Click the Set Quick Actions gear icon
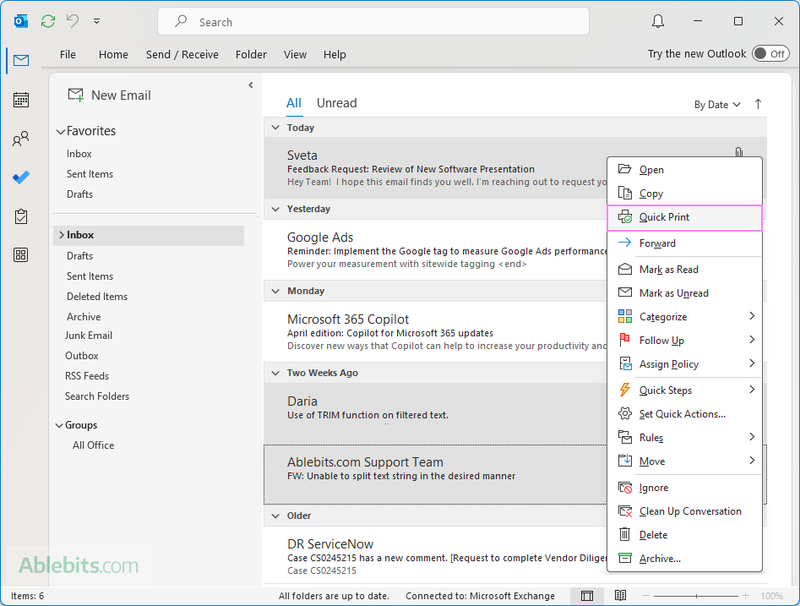800x606 pixels. point(625,414)
